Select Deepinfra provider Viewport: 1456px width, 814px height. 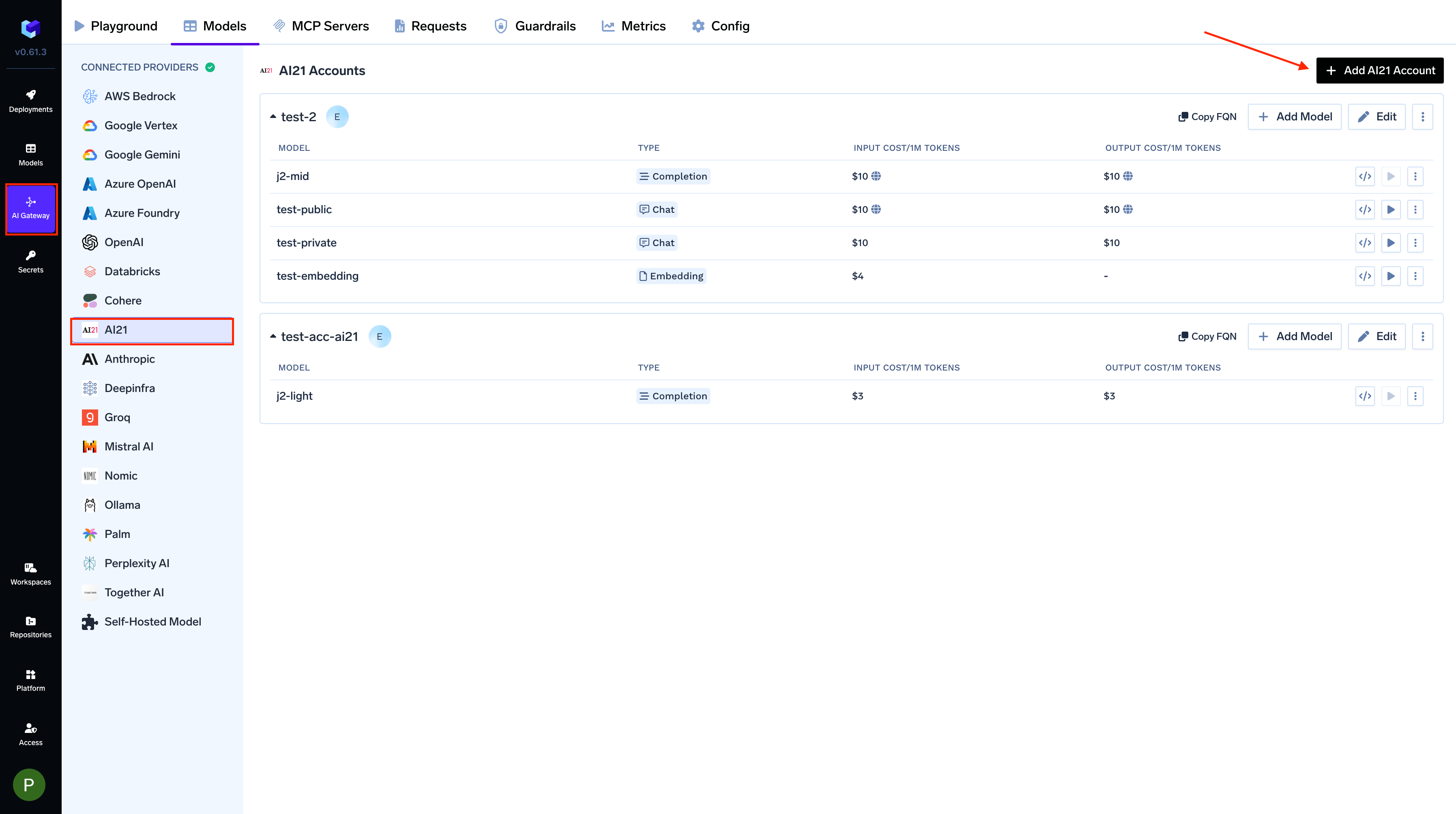[152, 388]
